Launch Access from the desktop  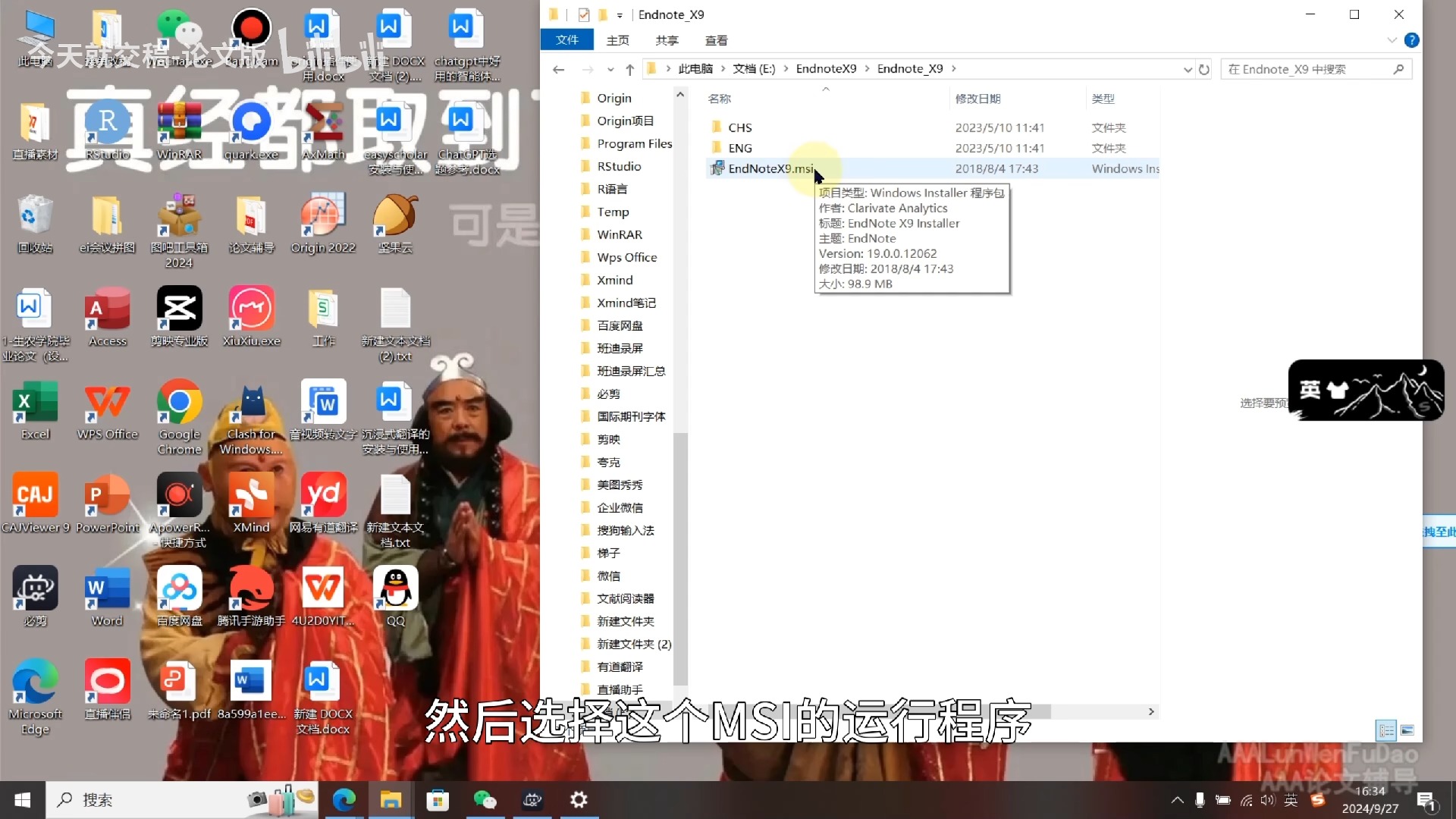click(108, 317)
